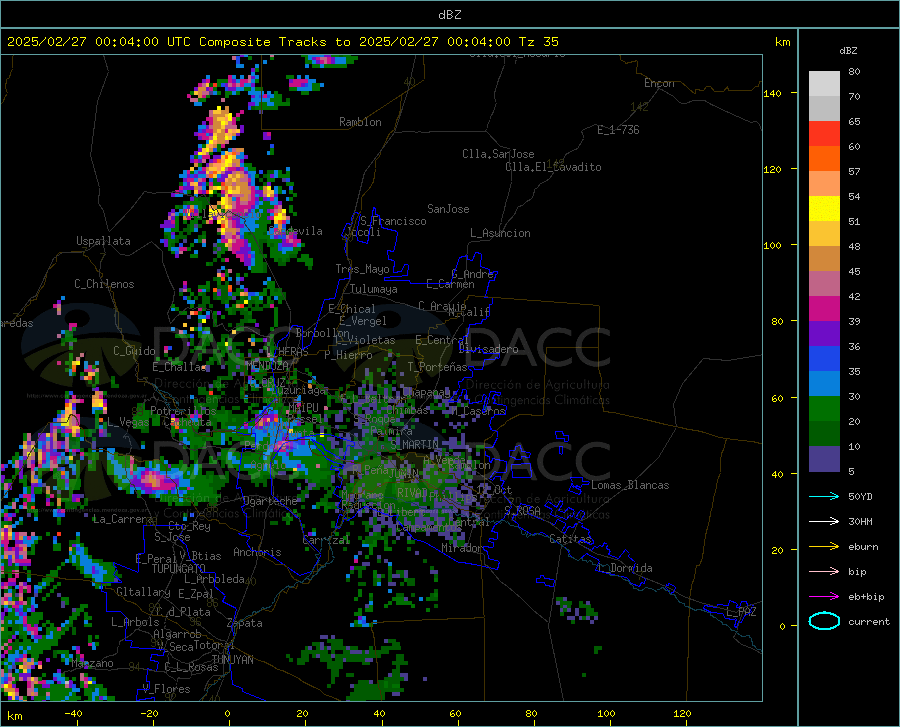Image resolution: width=900 pixels, height=727 pixels.
Task: Pick the bright yellow swatch in dBZ legend
Action: pos(824,209)
